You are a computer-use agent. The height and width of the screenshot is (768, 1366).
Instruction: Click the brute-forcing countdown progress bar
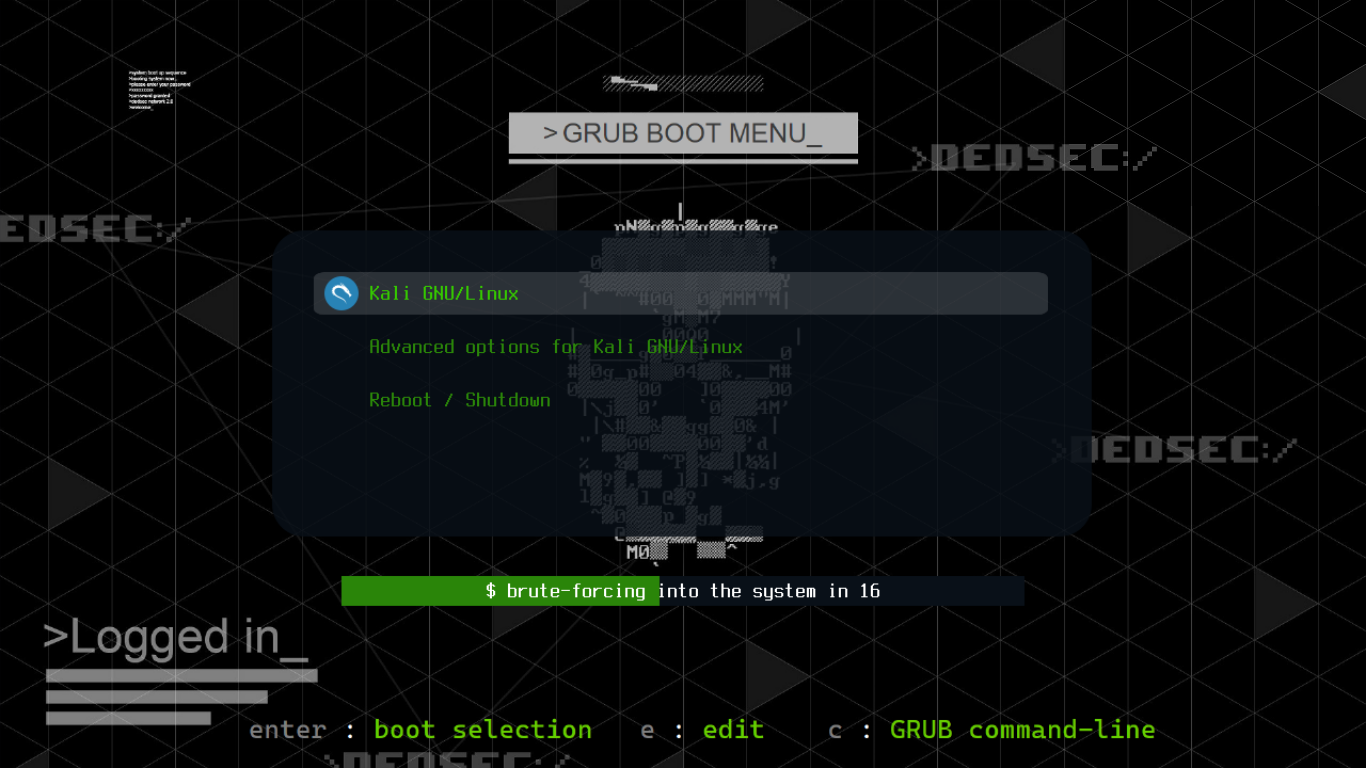682,591
